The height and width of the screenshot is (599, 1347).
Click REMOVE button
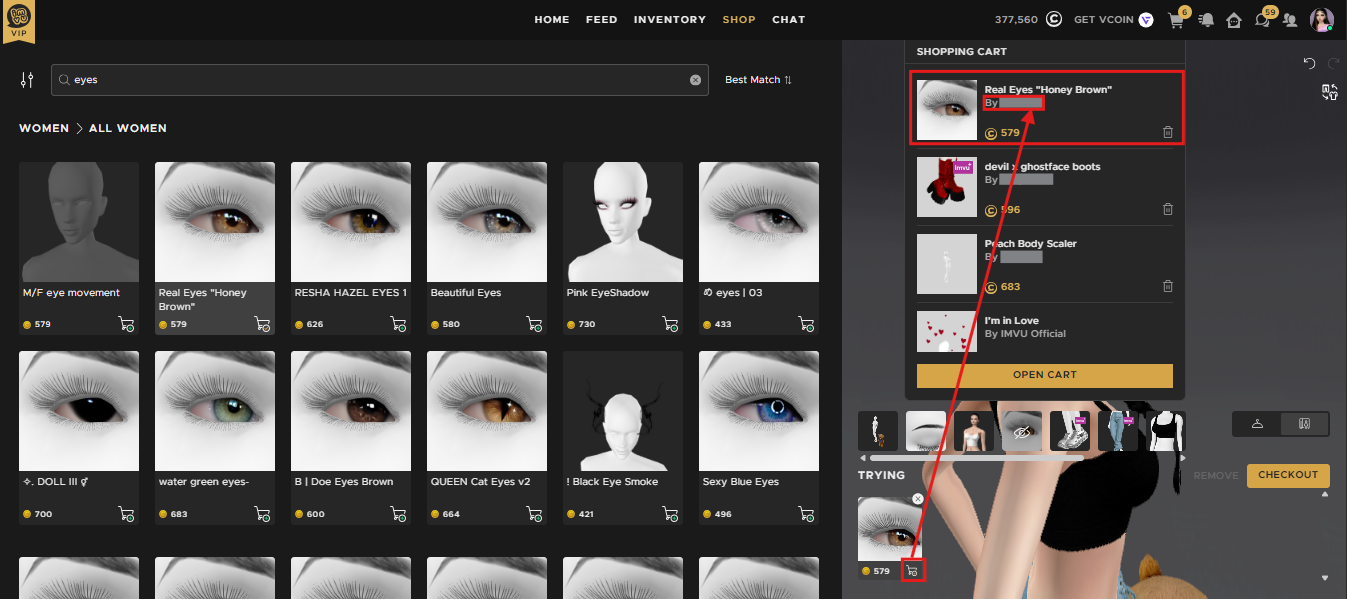(x=1215, y=476)
